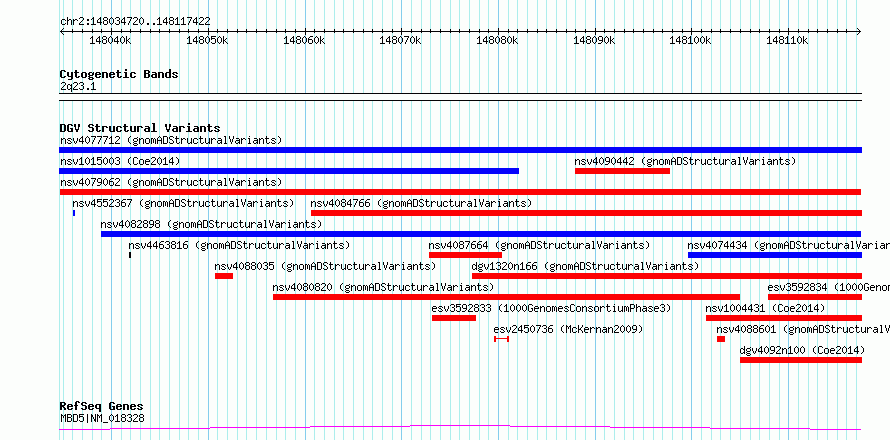The image size is (890, 440).
Task: Click the nsv4090442 red variant bar
Action: (622, 171)
